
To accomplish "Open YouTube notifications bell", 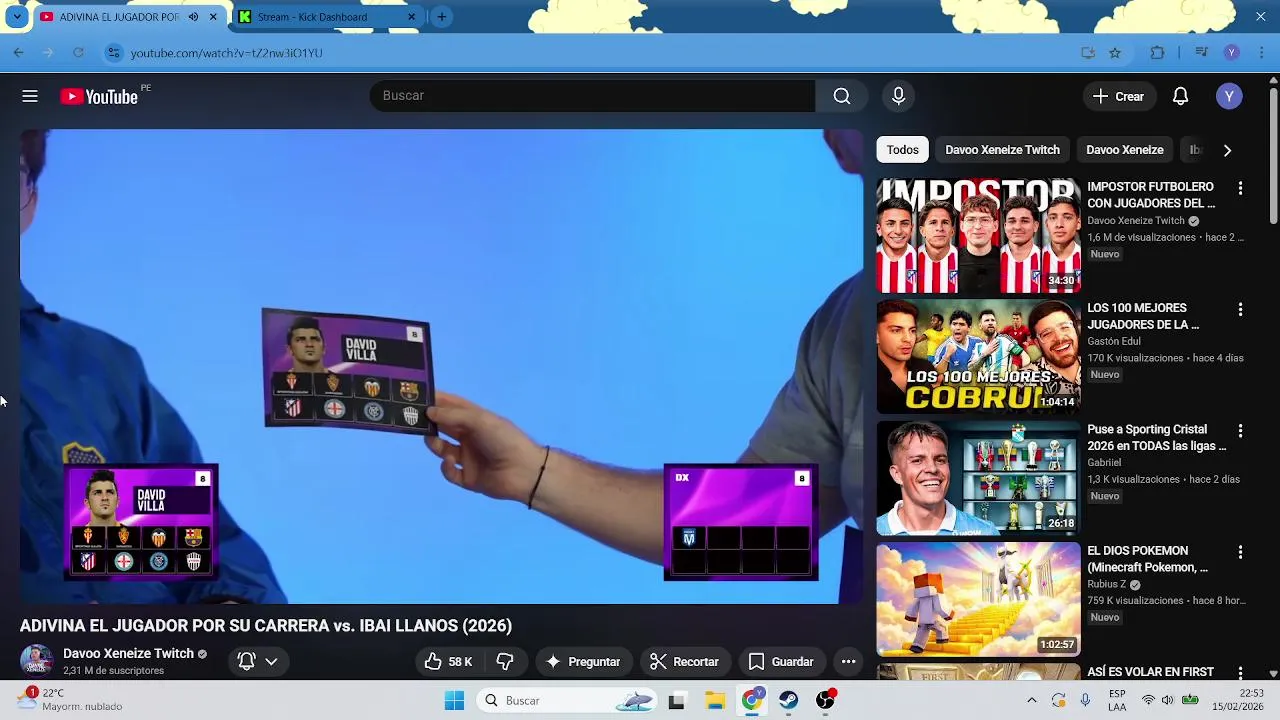I will [1180, 96].
